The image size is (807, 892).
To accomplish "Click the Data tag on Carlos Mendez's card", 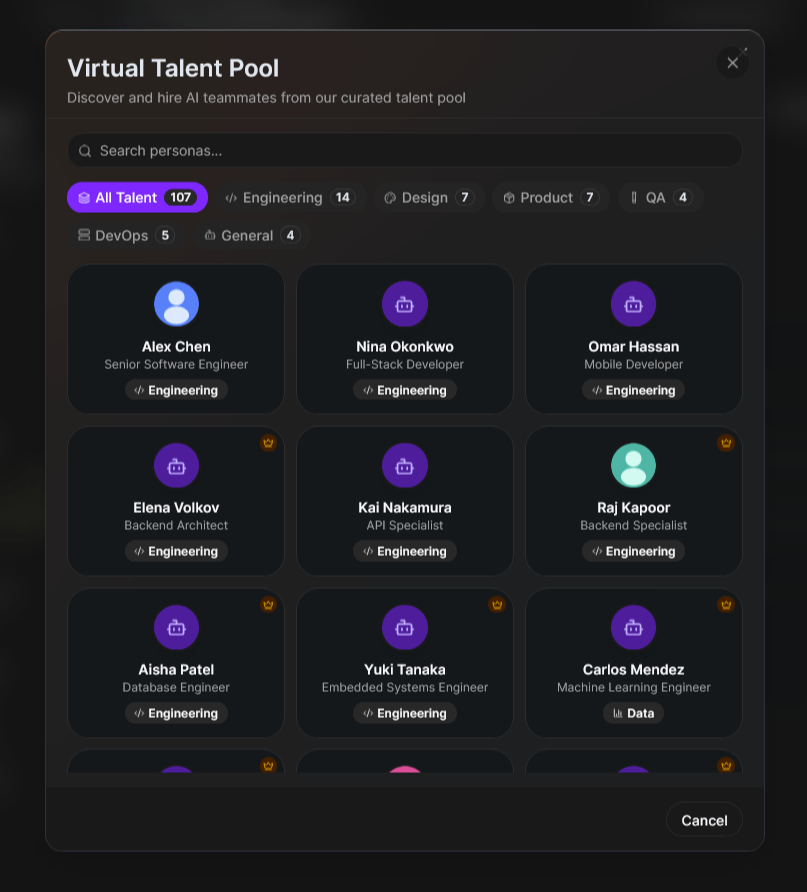I will [x=633, y=713].
